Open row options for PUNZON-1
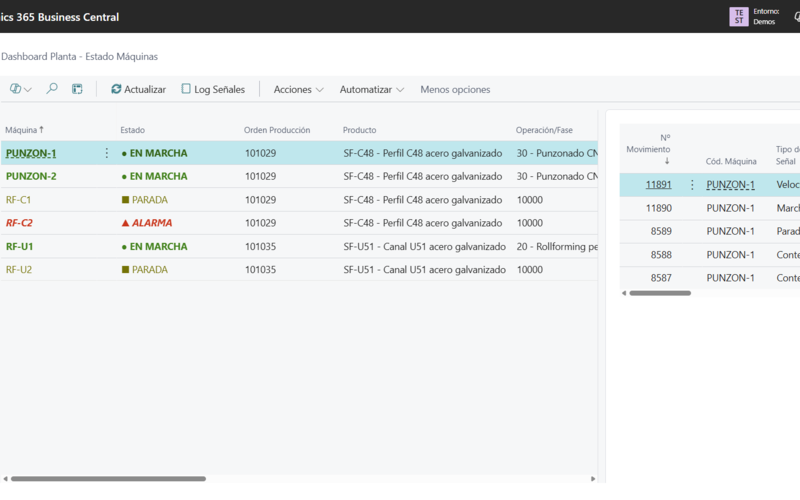800x500 pixels. pos(107,153)
